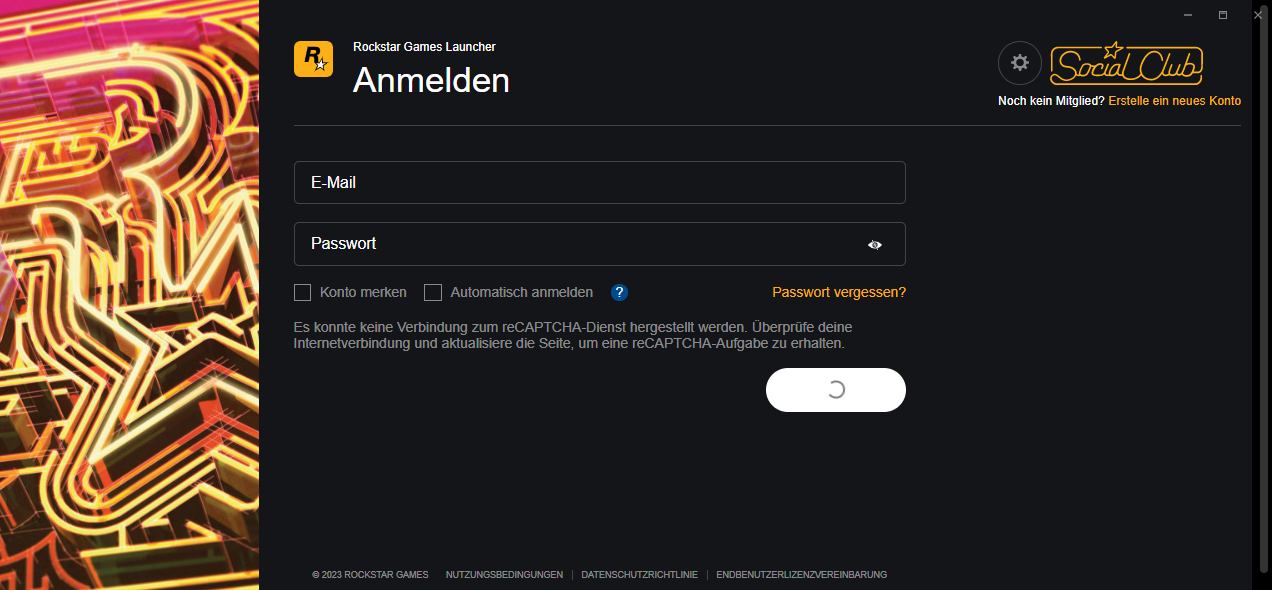Open the settings gear menu

[1019, 62]
